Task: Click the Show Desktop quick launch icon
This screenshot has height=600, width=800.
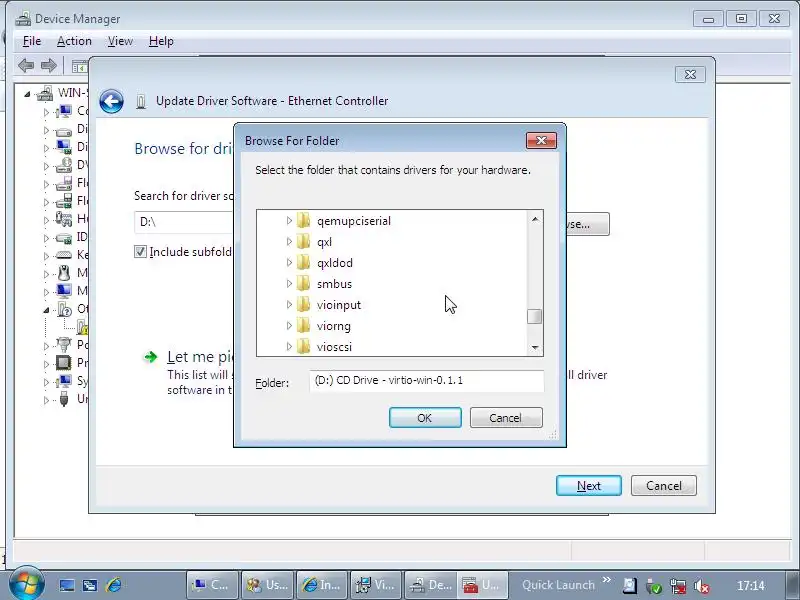Action: [x=67, y=585]
